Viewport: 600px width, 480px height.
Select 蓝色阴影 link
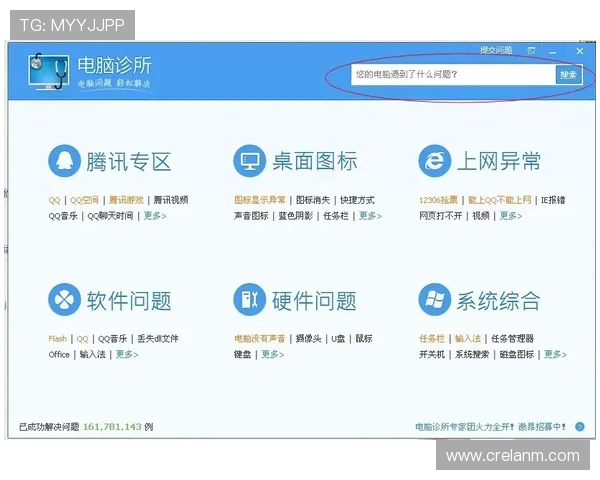[x=295, y=216]
